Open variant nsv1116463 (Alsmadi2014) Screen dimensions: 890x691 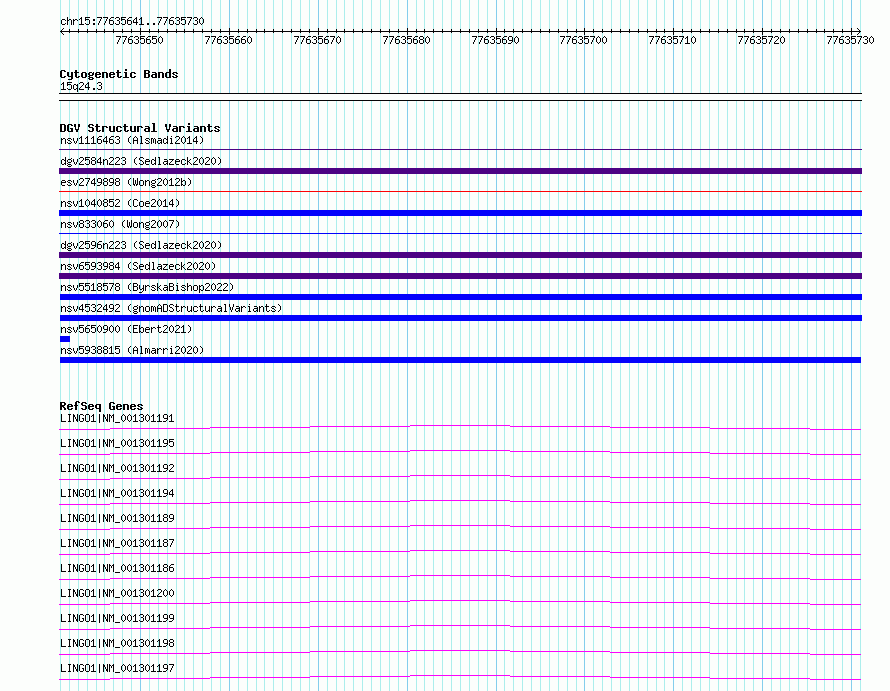click(x=132, y=140)
